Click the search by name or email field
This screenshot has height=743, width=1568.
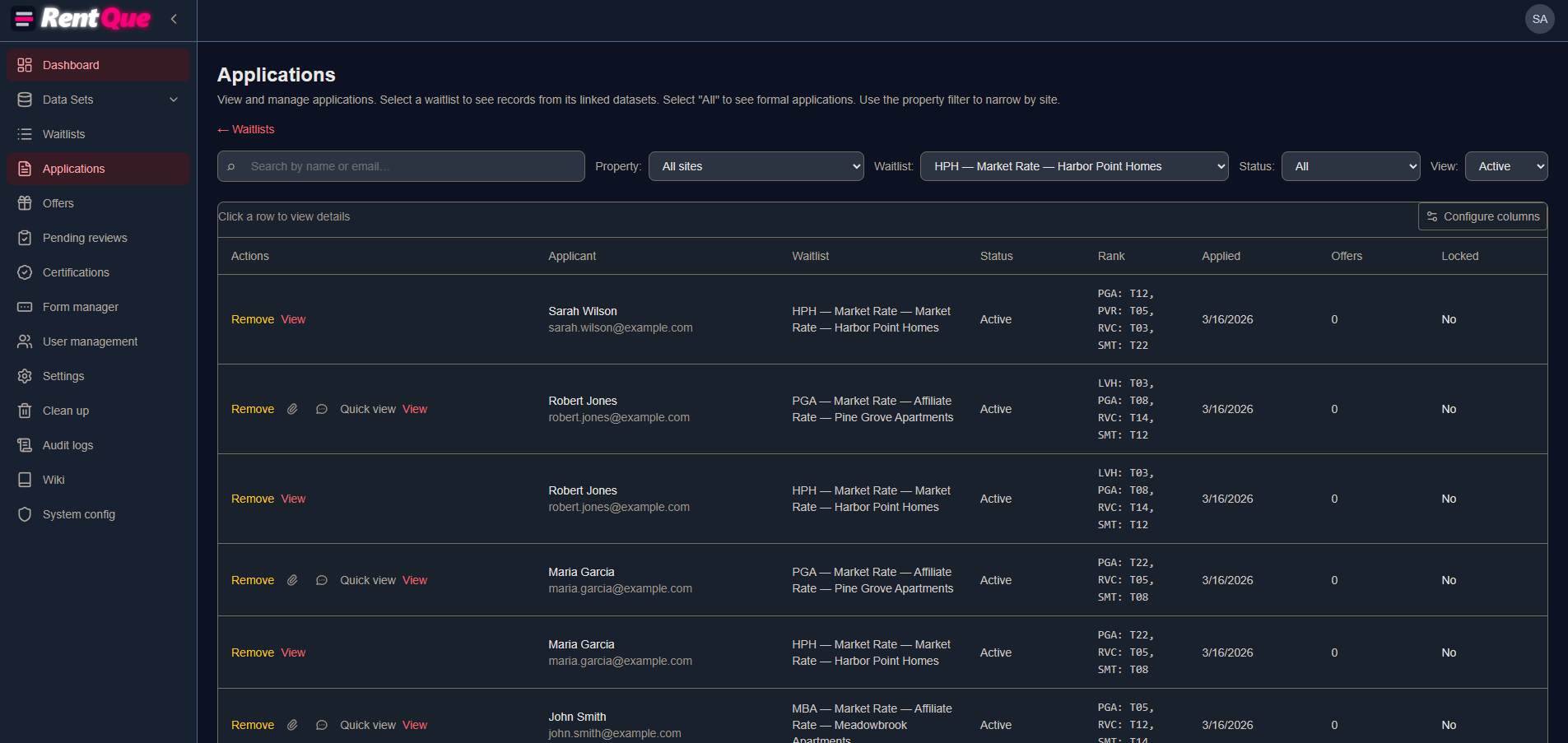401,166
